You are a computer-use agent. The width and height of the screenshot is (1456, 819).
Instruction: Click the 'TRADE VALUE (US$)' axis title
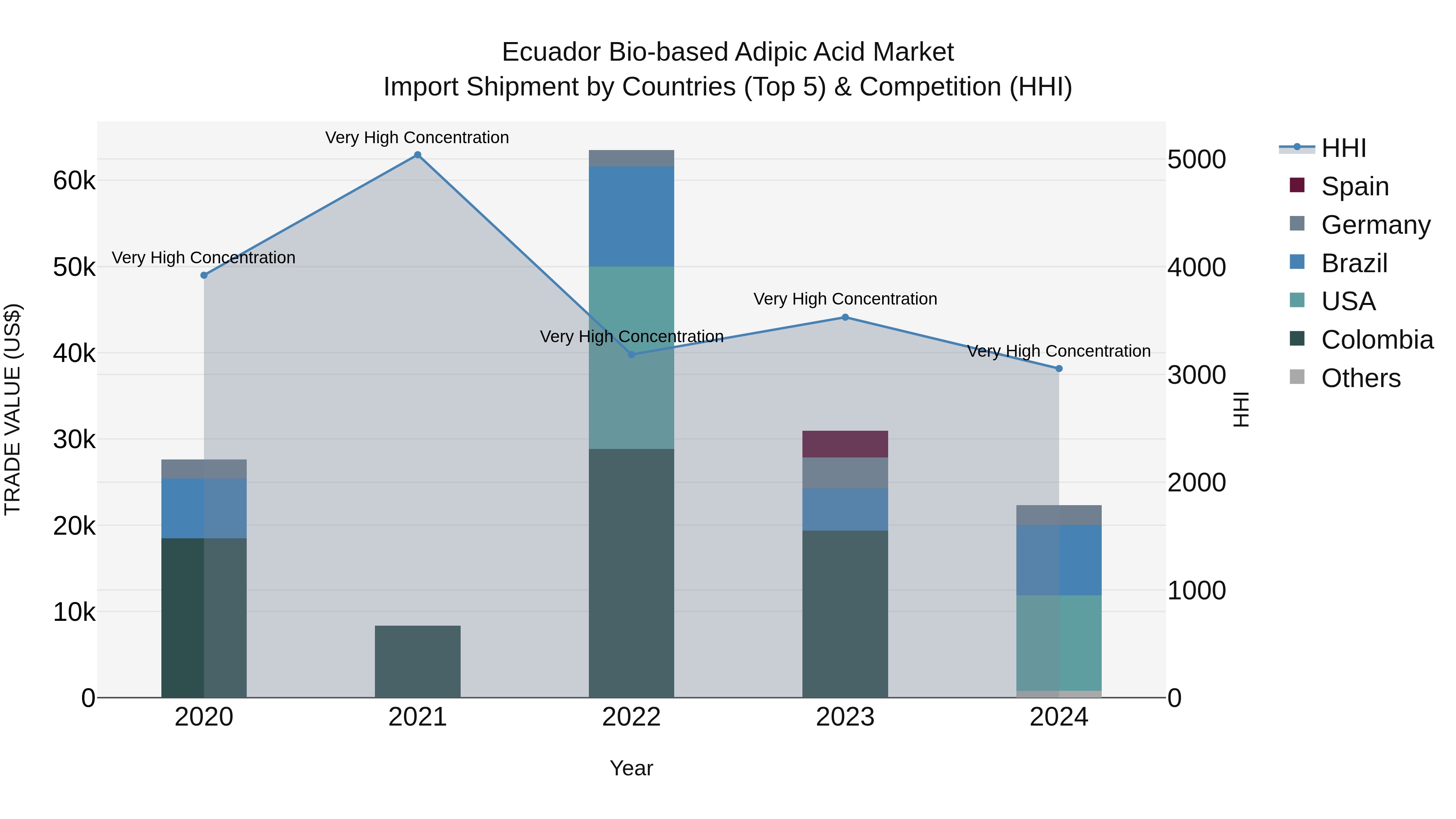(x=13, y=409)
